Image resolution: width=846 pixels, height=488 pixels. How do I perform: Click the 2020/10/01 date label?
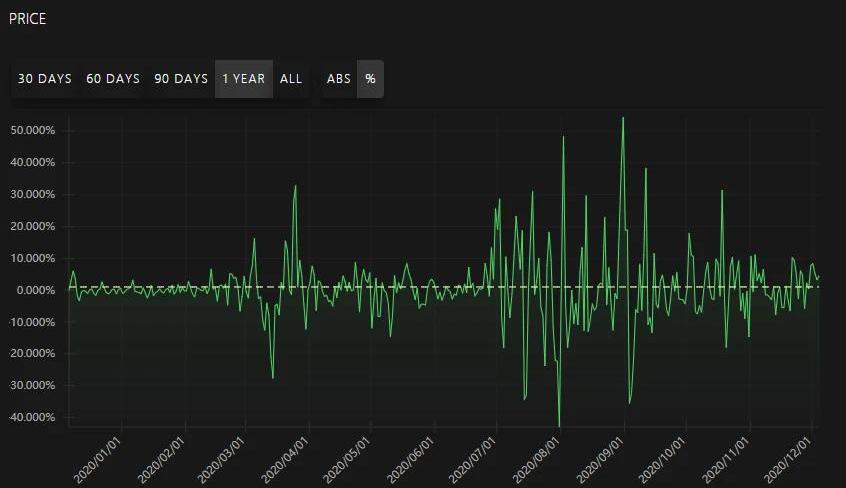664,459
